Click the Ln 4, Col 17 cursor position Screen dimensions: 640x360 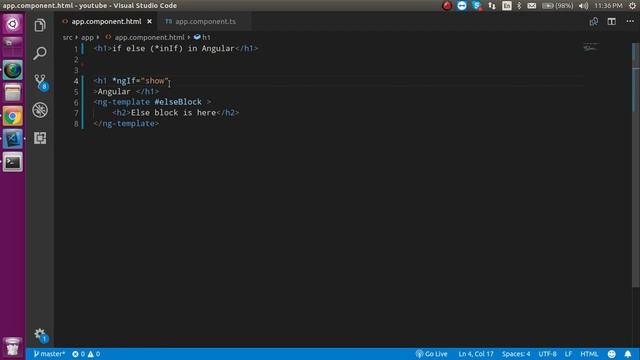(x=476, y=354)
